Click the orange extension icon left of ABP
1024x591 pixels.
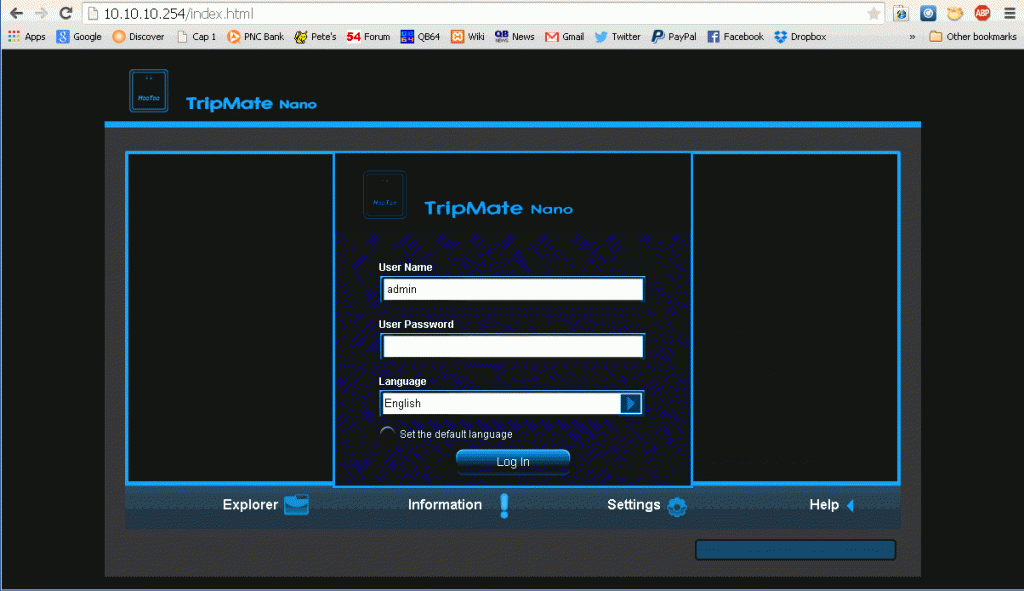click(x=955, y=13)
